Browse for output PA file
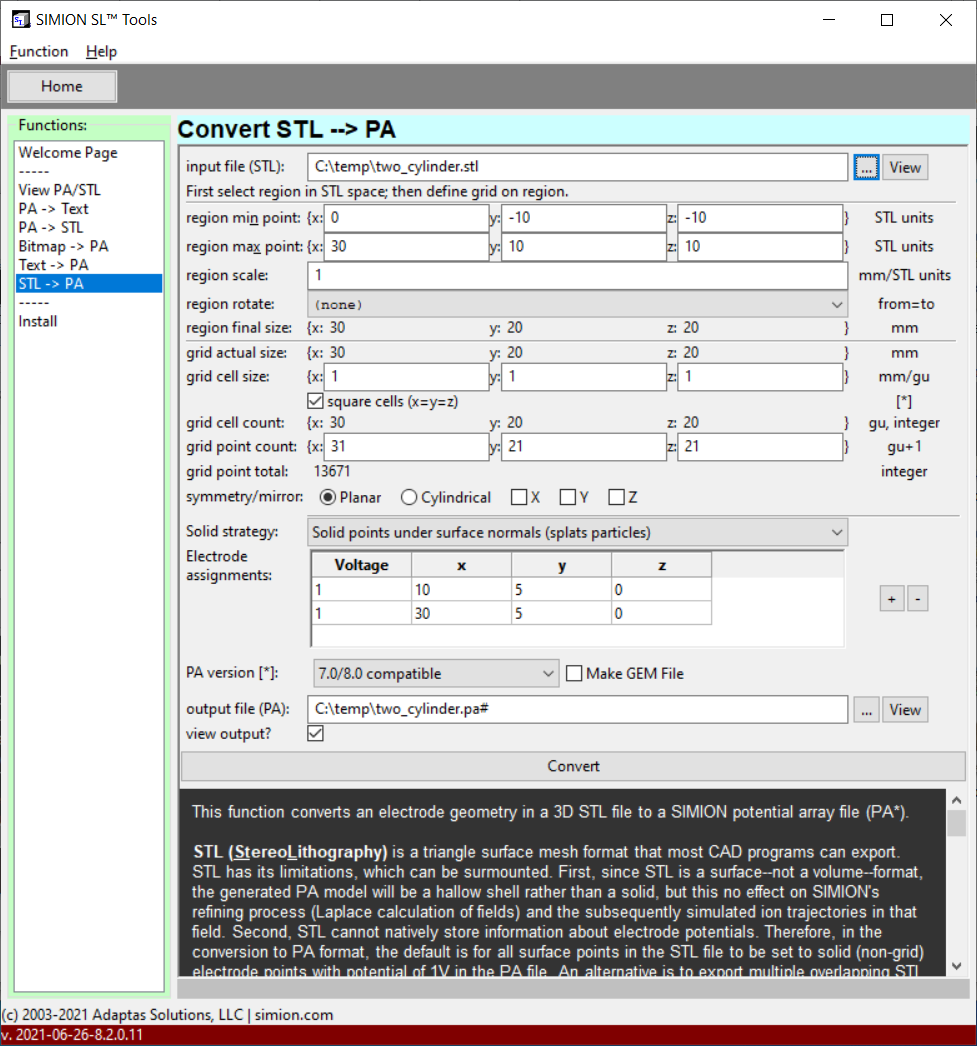The height and width of the screenshot is (1046, 977). (x=866, y=710)
